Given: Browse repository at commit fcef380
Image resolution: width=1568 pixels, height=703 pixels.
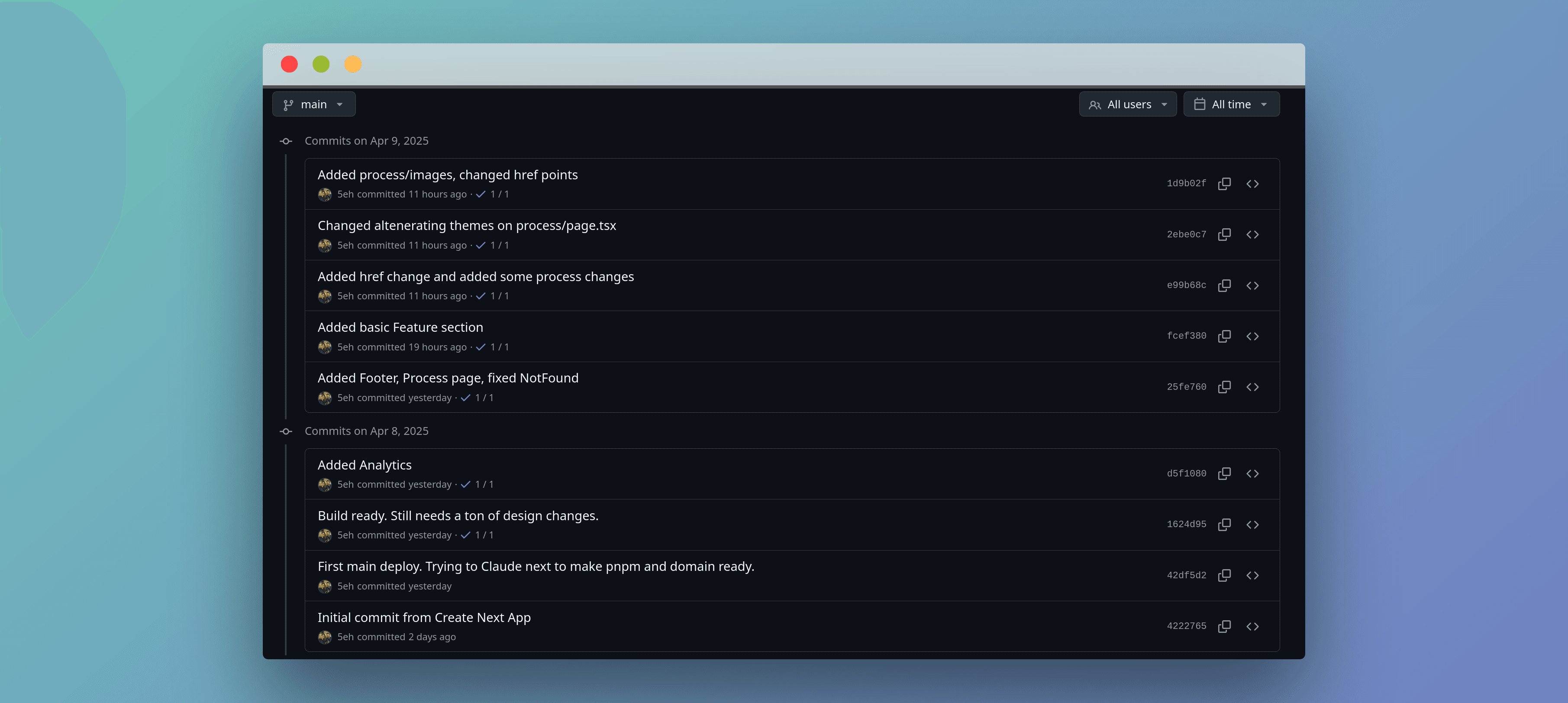Looking at the screenshot, I should tap(1252, 336).
